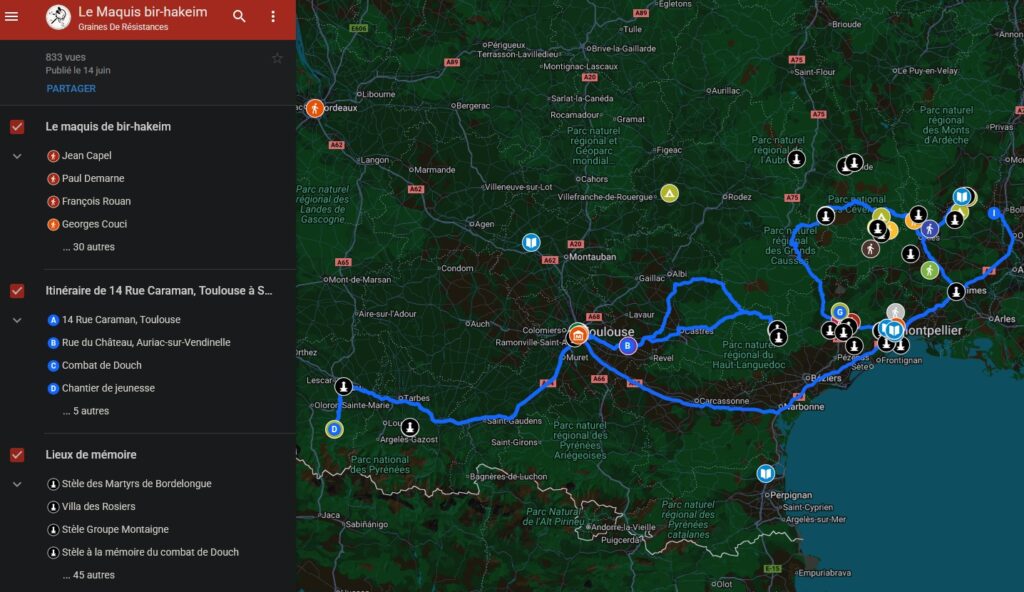Uncheck the Le maquis de bir-hakeim layer
Image resolution: width=1024 pixels, height=592 pixels.
pyautogui.click(x=17, y=127)
